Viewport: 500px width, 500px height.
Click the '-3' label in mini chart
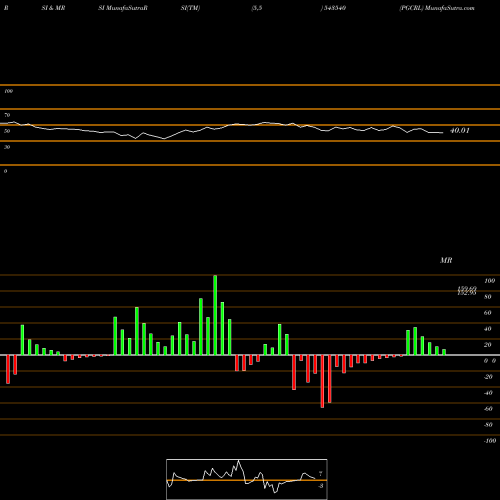click(321, 486)
